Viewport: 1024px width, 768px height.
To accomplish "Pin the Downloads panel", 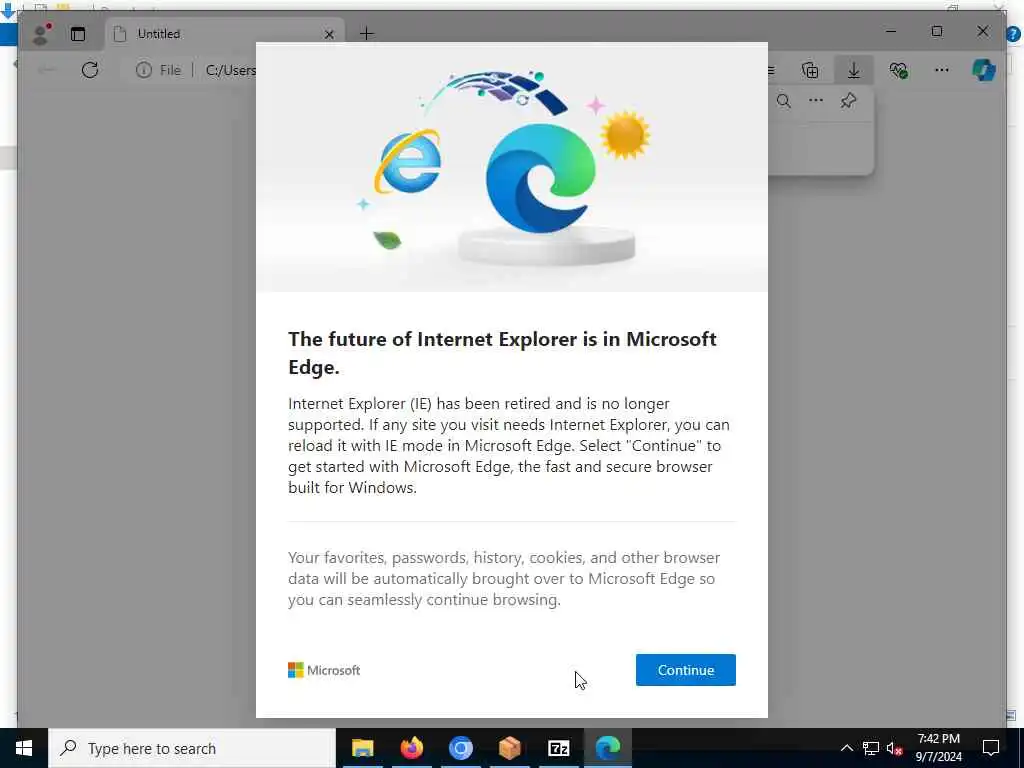I will click(848, 101).
